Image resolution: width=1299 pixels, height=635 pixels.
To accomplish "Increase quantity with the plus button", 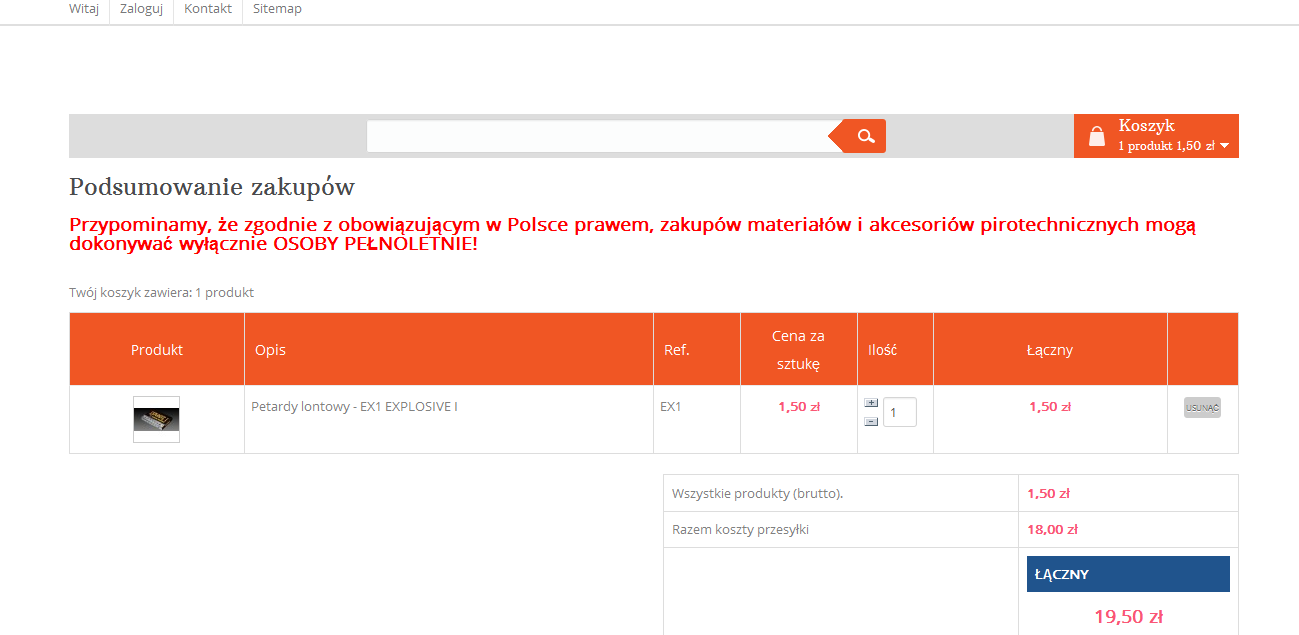I will click(871, 402).
